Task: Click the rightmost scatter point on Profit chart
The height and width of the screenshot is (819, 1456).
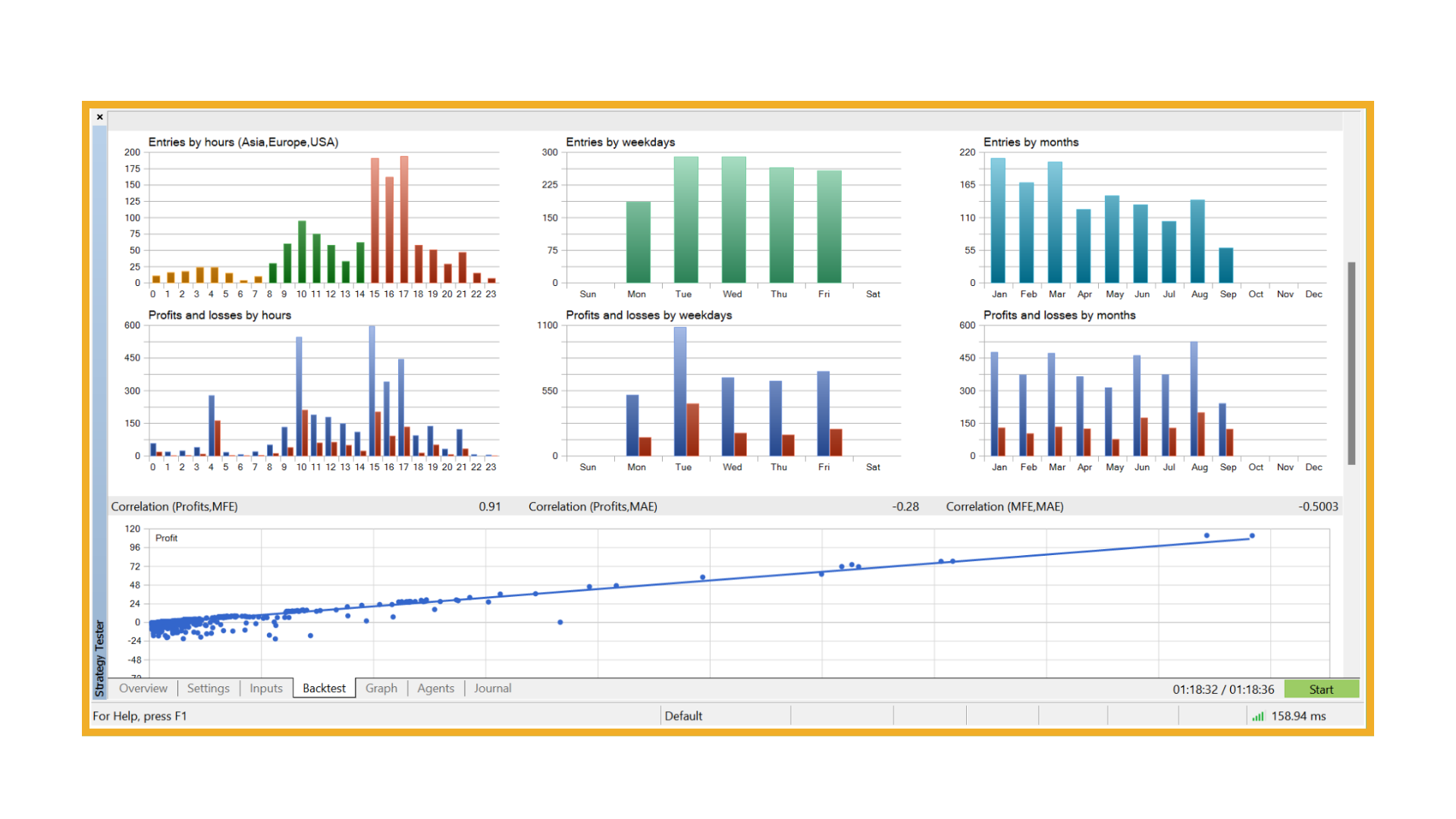Action: (x=1252, y=536)
